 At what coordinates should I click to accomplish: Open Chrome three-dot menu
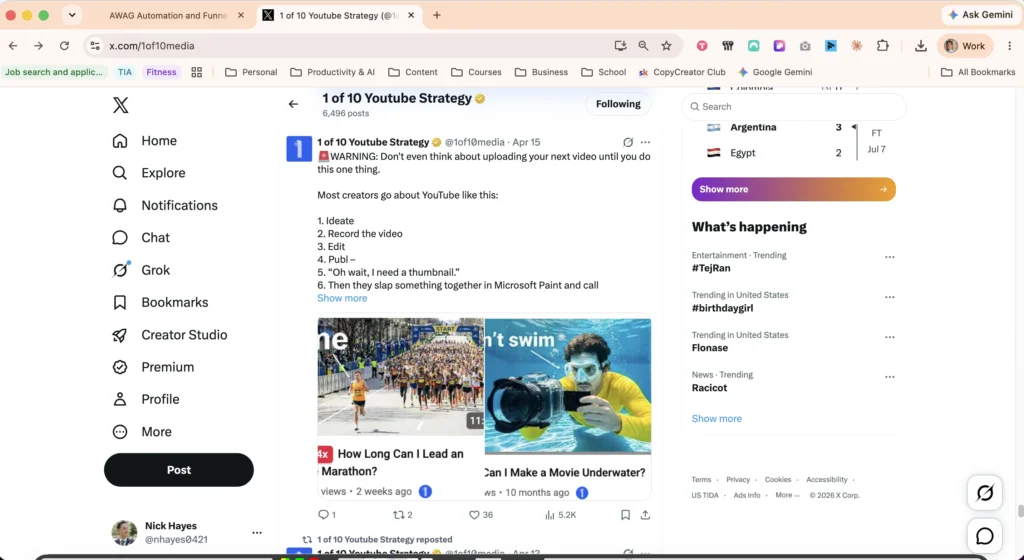(1010, 46)
